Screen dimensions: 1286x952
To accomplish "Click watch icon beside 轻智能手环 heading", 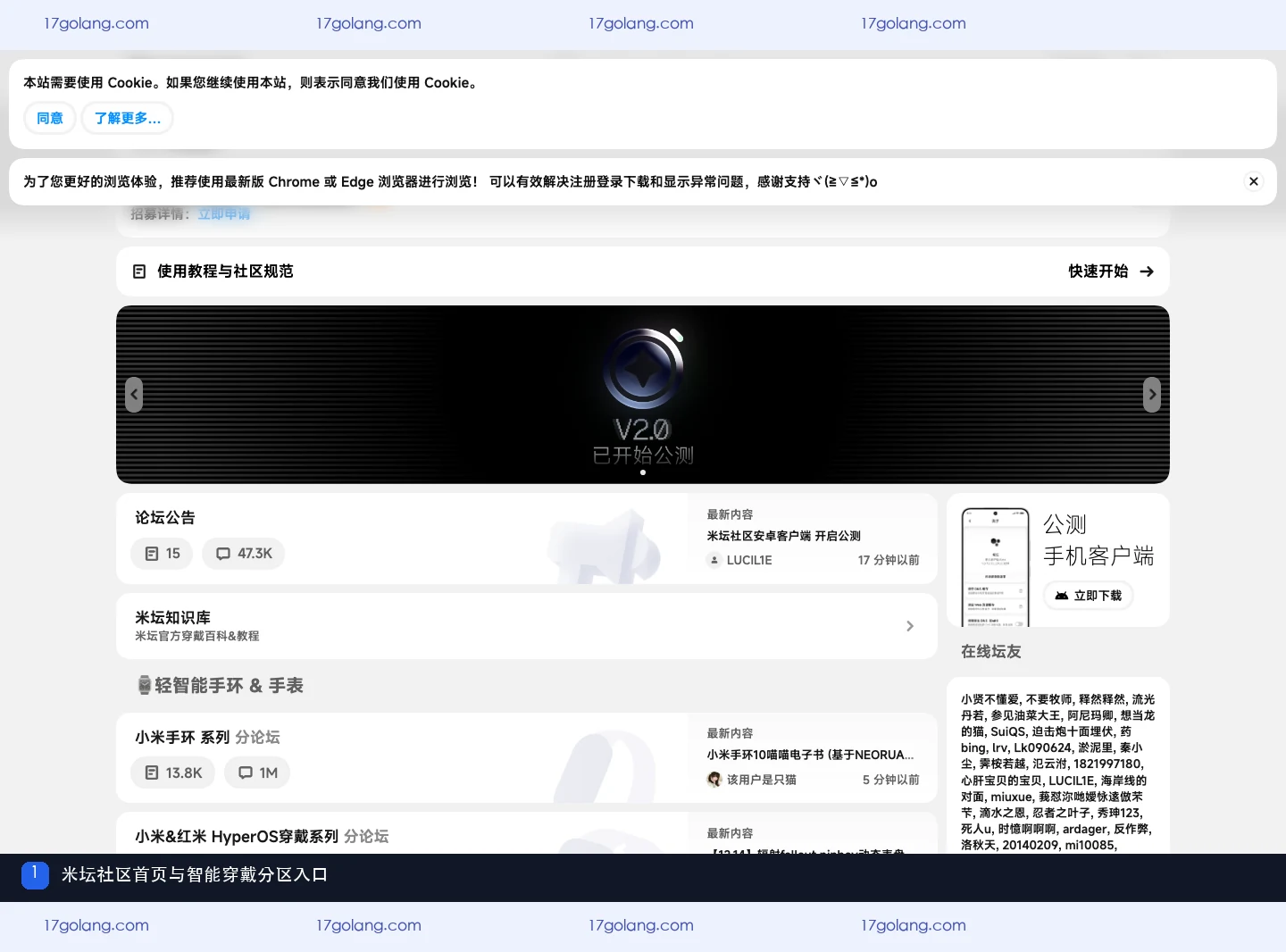I will tap(145, 686).
